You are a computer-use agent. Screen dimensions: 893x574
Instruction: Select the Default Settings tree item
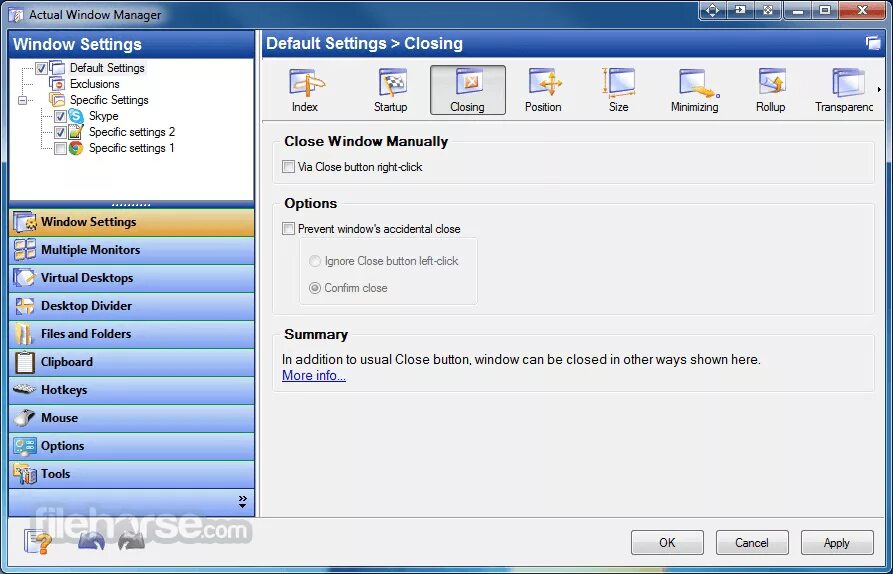click(x=107, y=68)
